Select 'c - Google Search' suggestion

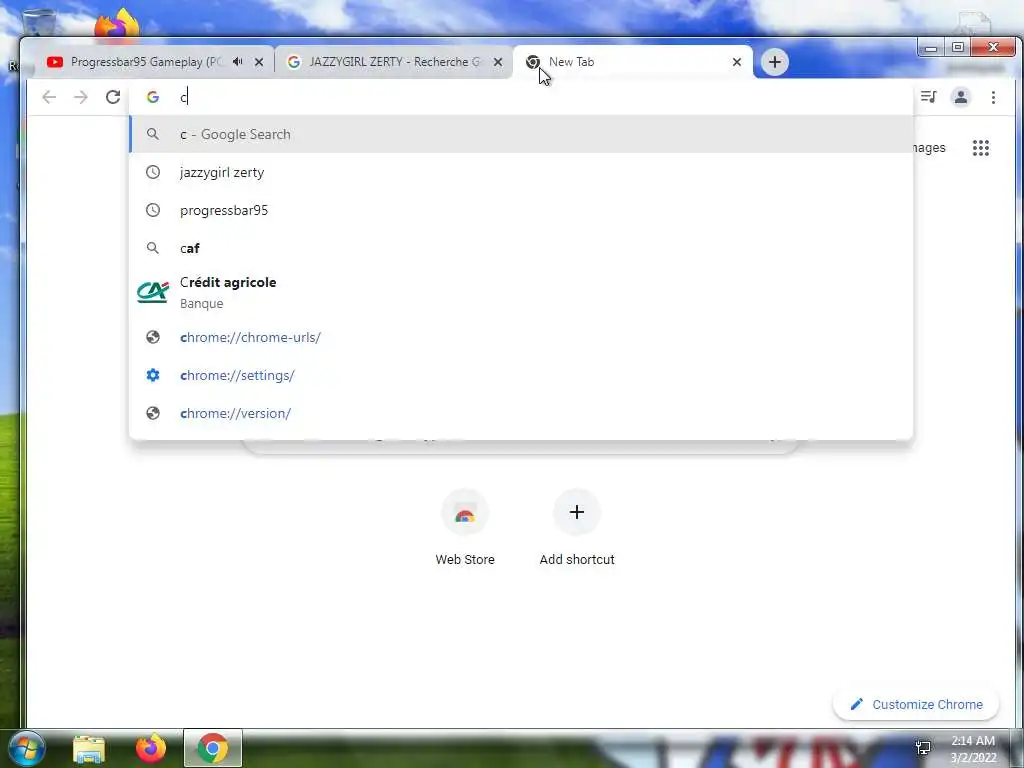click(x=521, y=135)
